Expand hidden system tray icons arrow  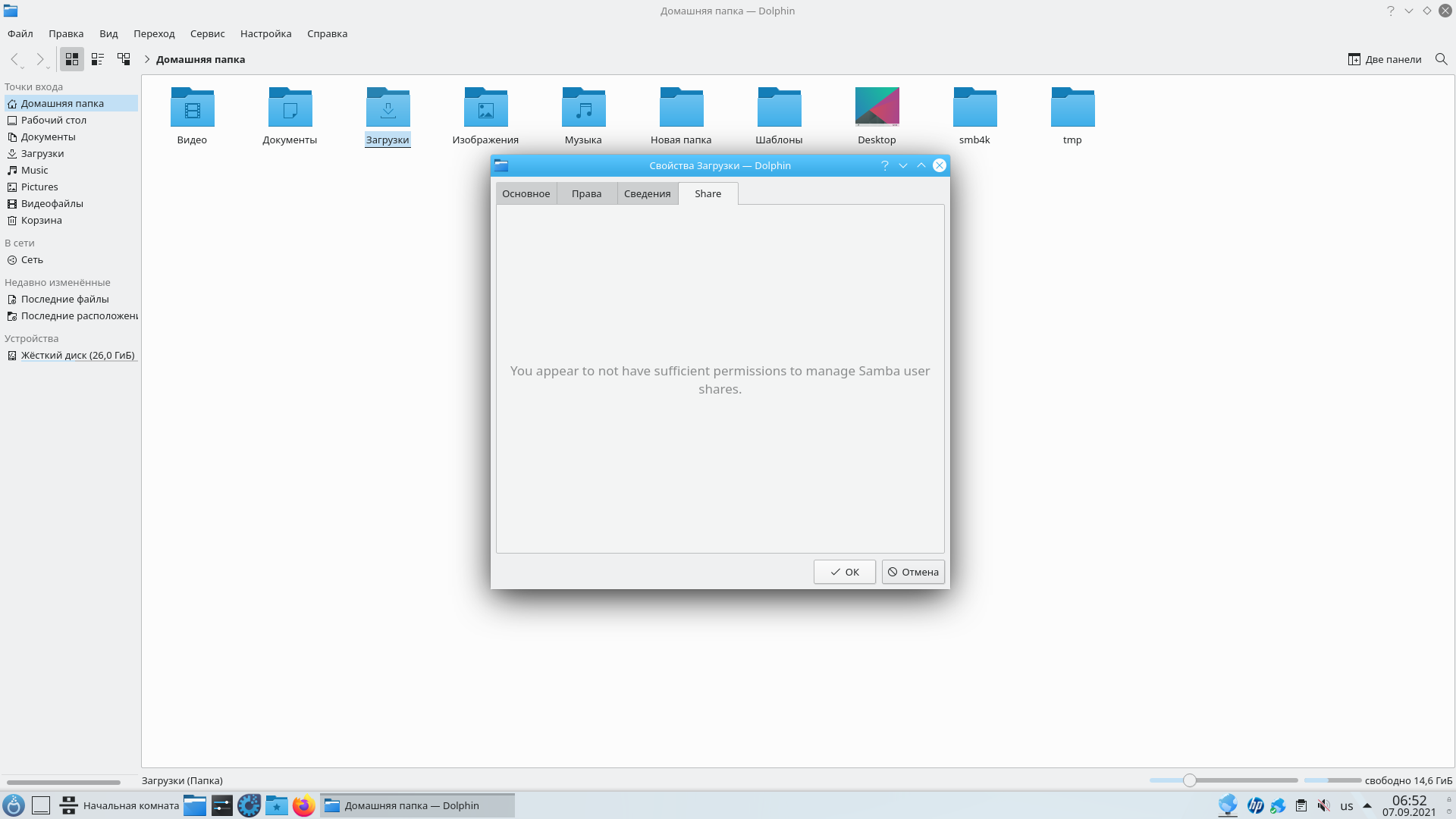[1367, 805]
